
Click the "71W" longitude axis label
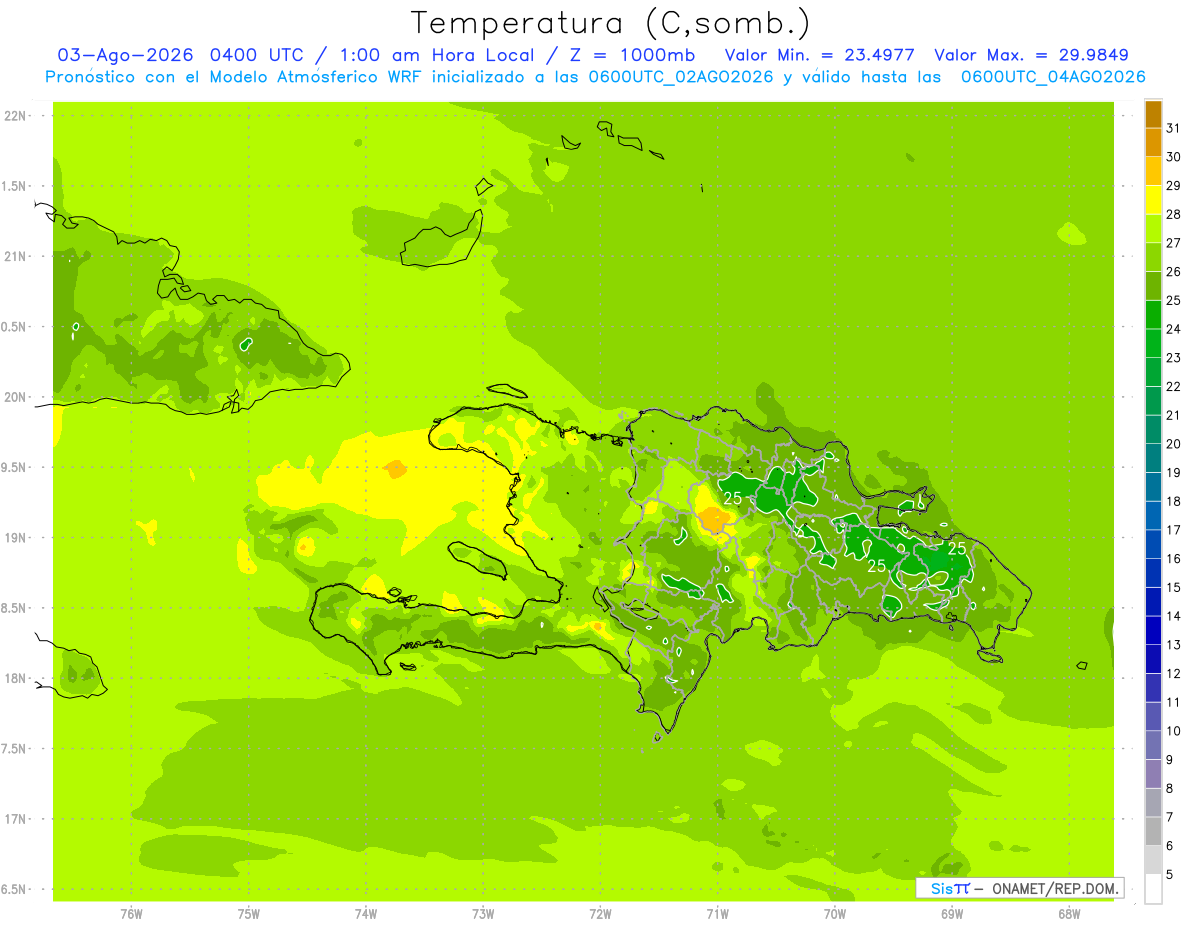click(x=717, y=914)
